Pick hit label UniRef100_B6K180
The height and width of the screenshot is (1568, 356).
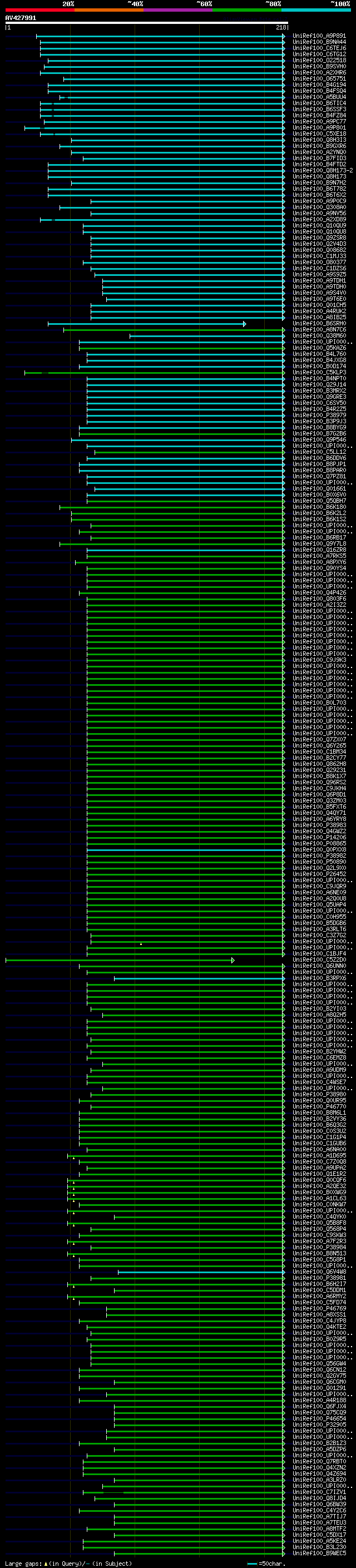[319, 506]
